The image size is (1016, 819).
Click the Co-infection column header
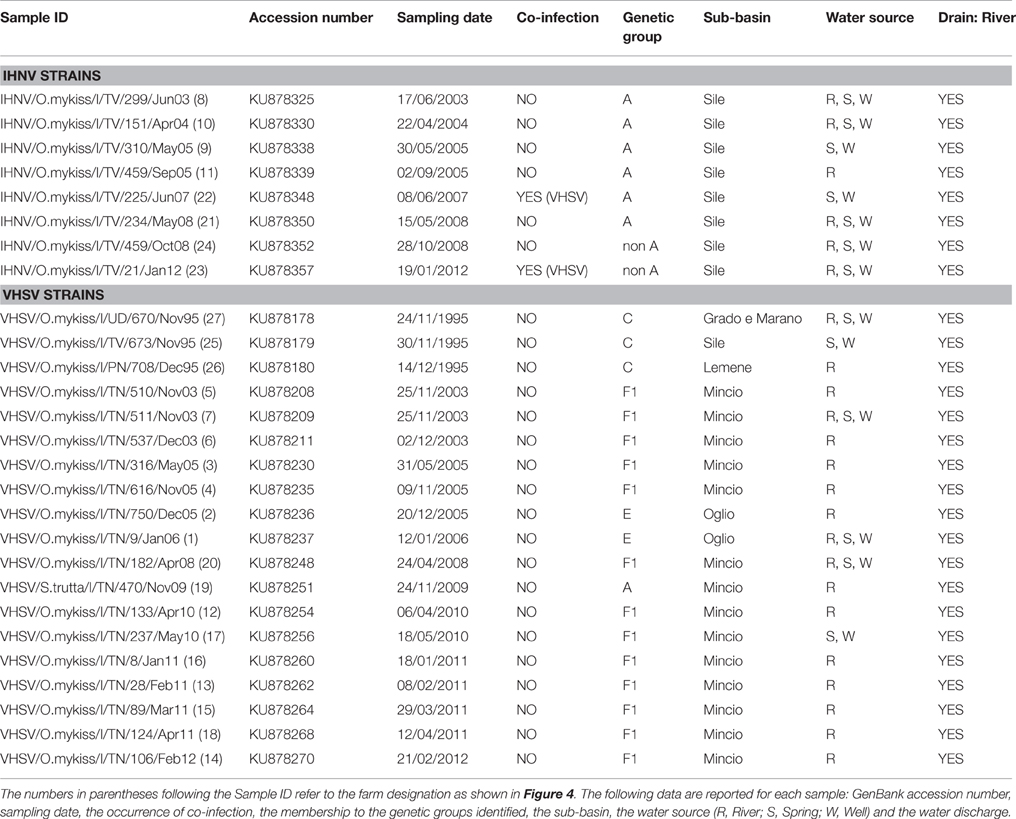point(557,18)
